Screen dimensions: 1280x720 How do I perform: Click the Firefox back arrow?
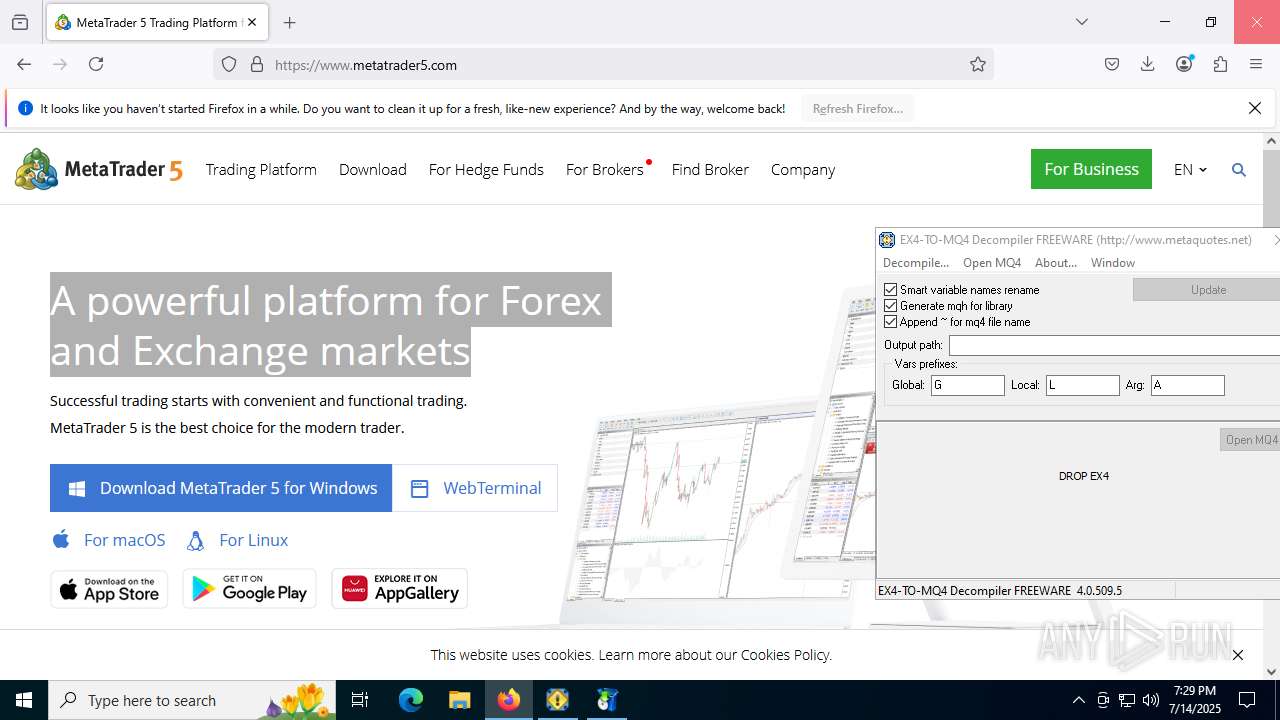pos(24,64)
